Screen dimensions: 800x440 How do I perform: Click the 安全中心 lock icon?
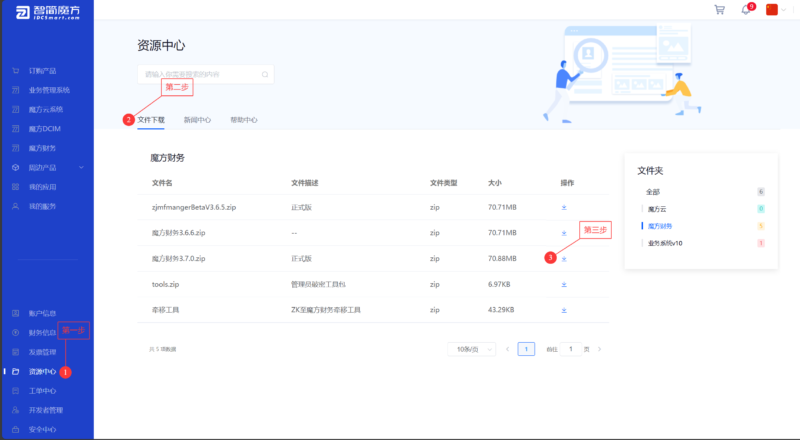coord(16,429)
